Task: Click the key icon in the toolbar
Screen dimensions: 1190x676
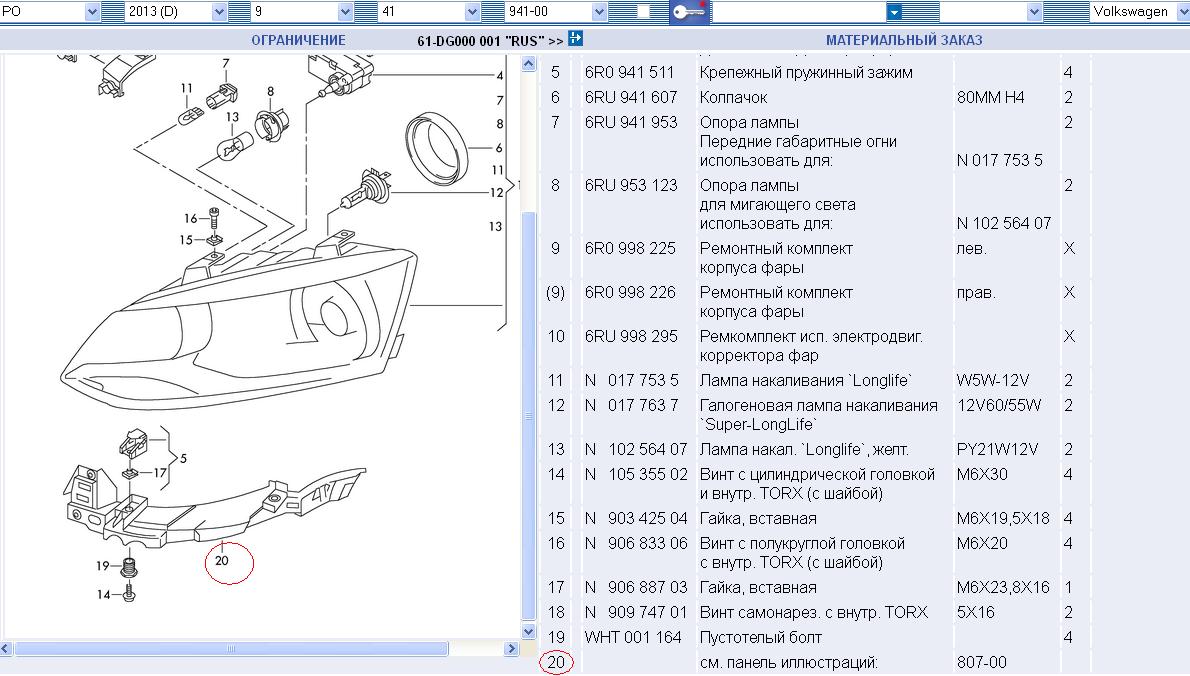Action: pos(689,12)
